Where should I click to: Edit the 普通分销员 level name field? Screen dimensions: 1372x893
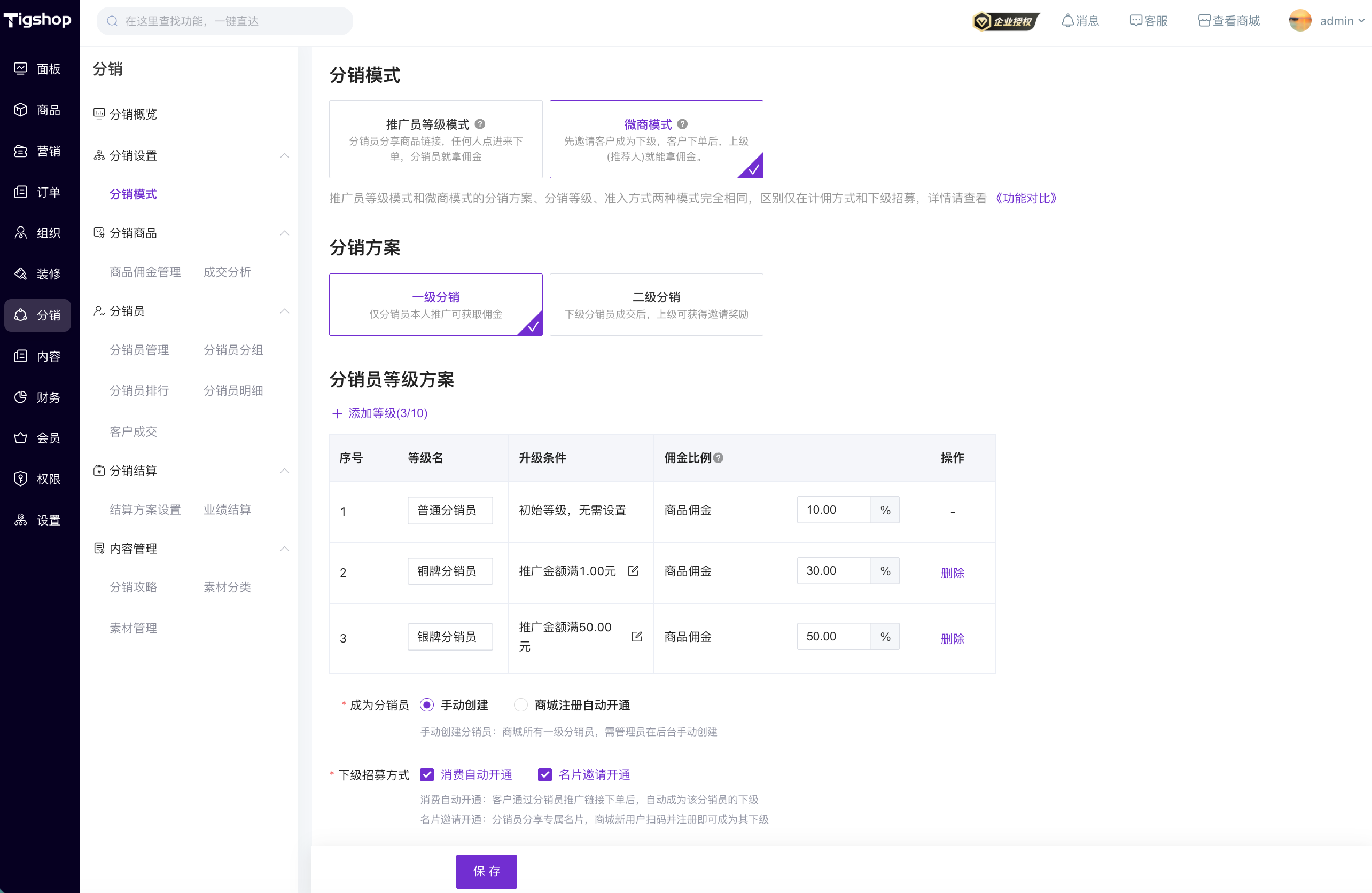450,510
